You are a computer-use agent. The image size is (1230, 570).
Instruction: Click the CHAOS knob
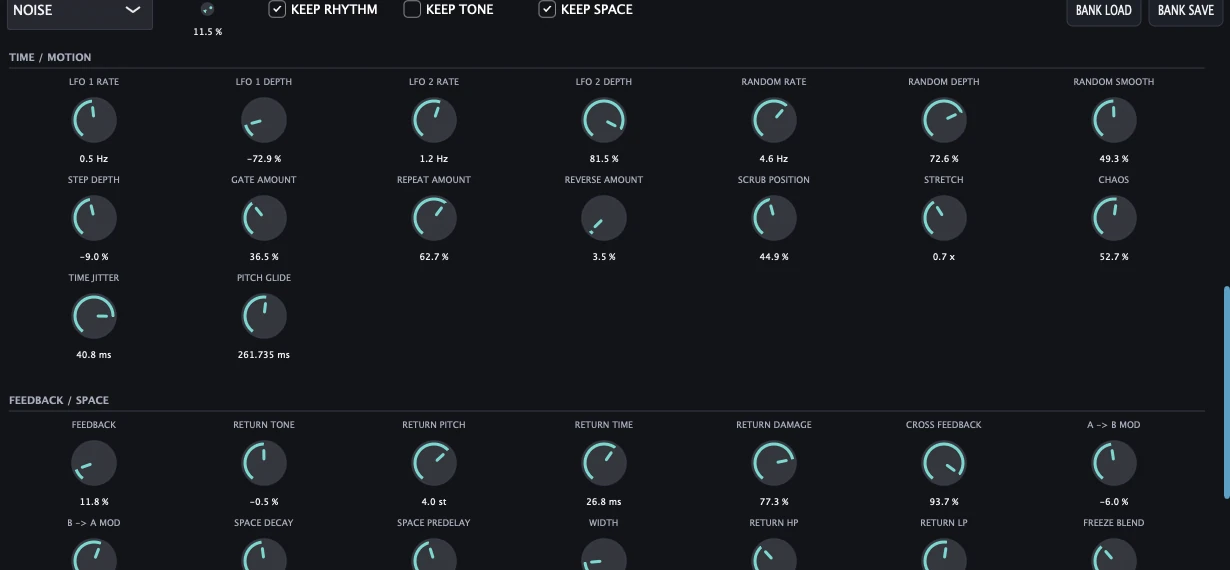pos(1114,218)
